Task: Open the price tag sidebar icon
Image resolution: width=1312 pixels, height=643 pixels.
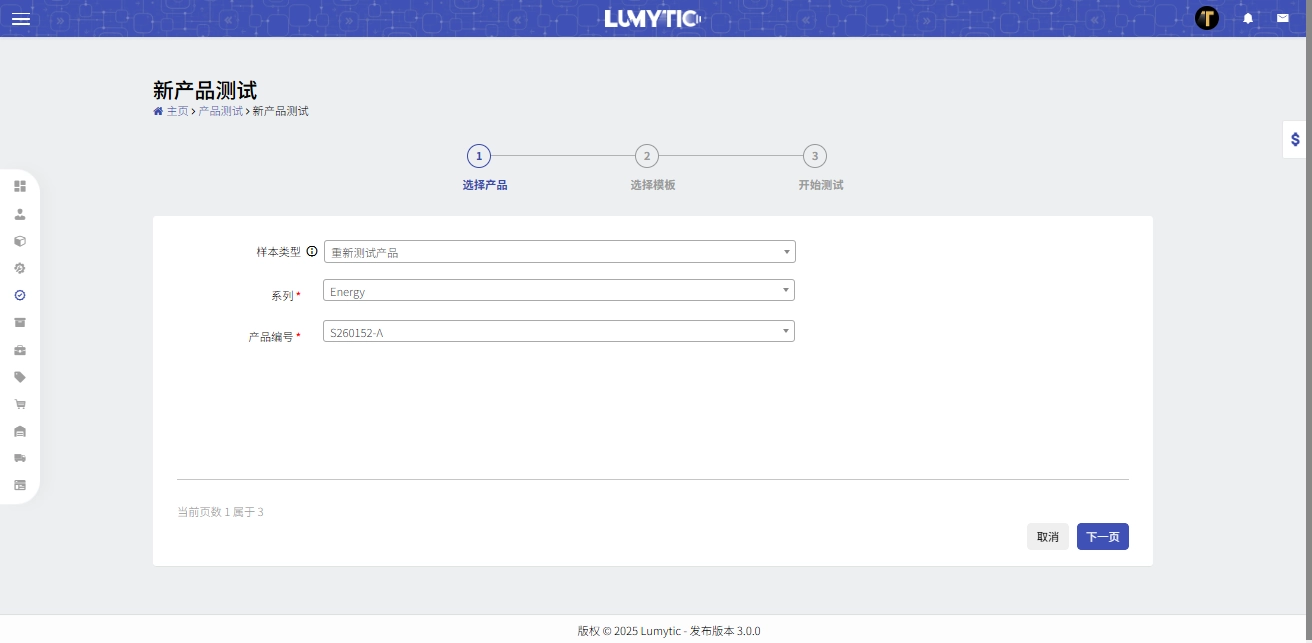Action: coord(20,377)
